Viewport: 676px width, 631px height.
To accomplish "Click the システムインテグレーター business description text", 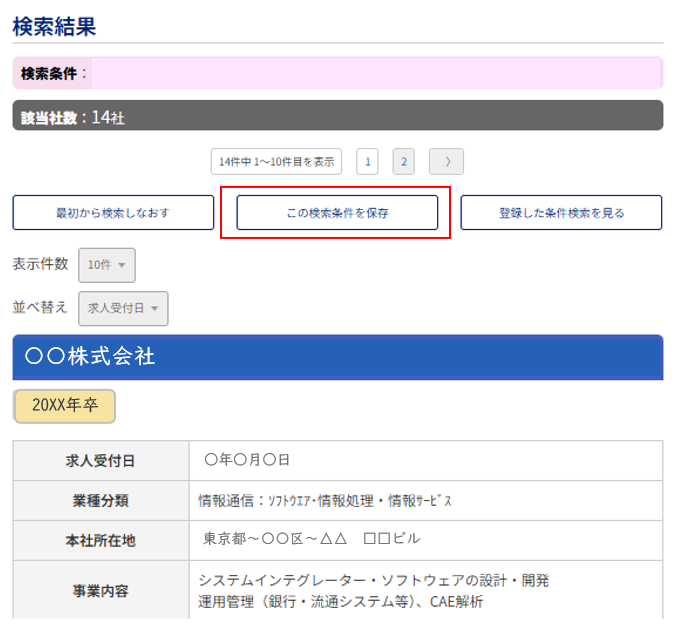I will (x=373, y=580).
